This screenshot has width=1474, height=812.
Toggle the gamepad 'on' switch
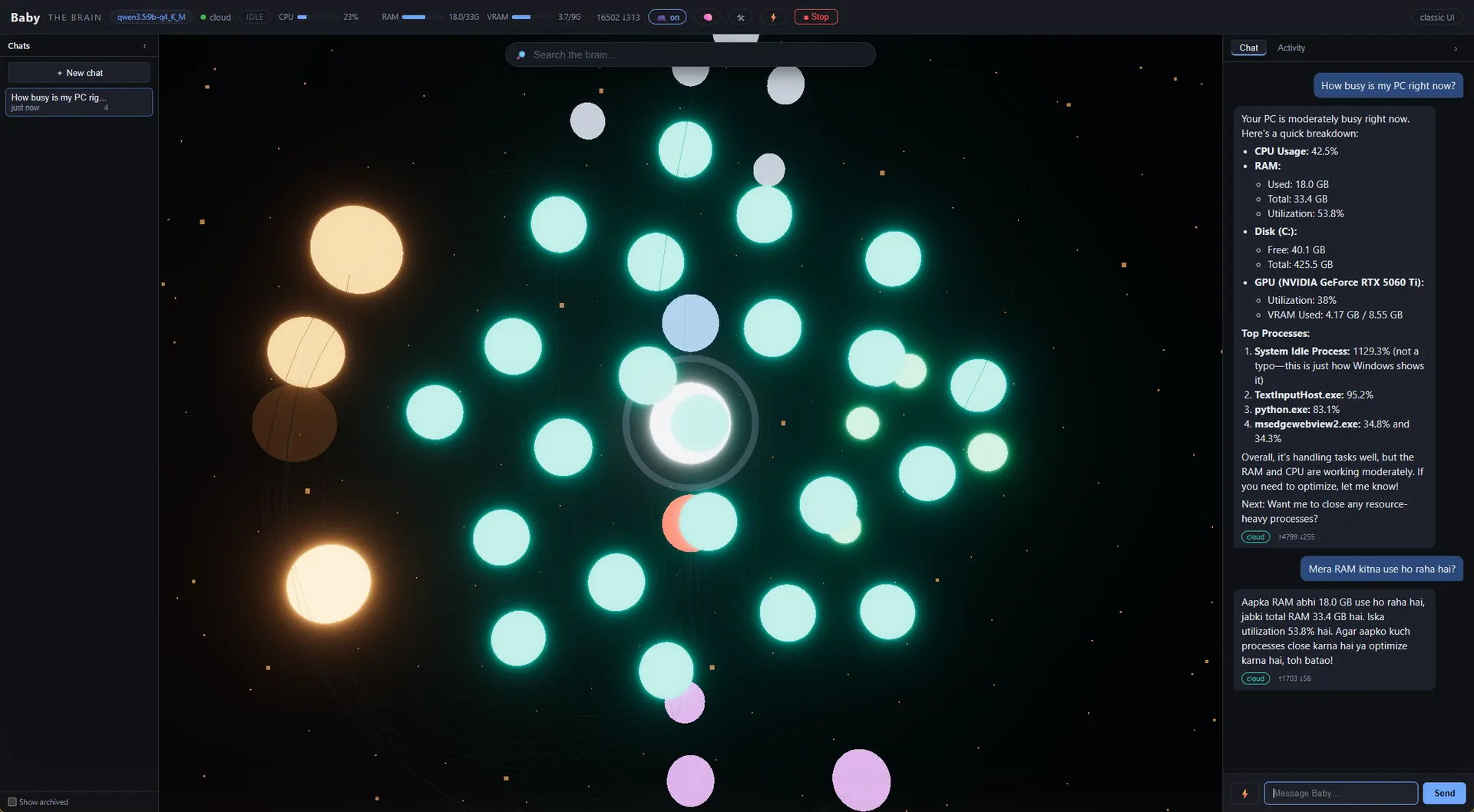coord(667,17)
